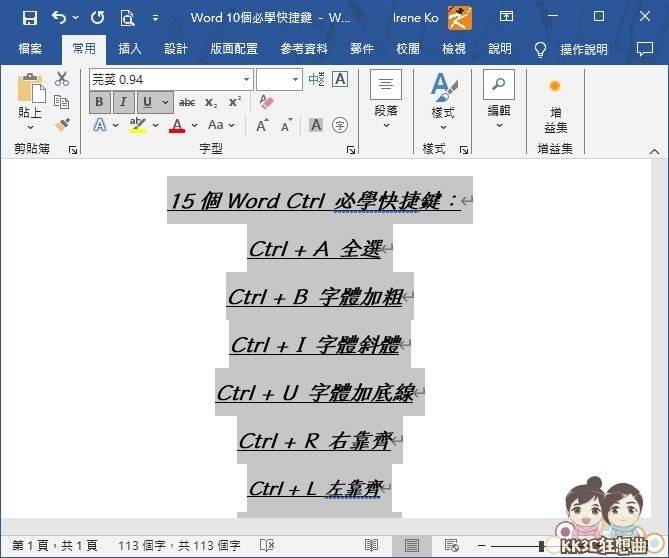Open underline style dropdown arrow
Viewport: 669px width, 558px height.
pos(166,102)
